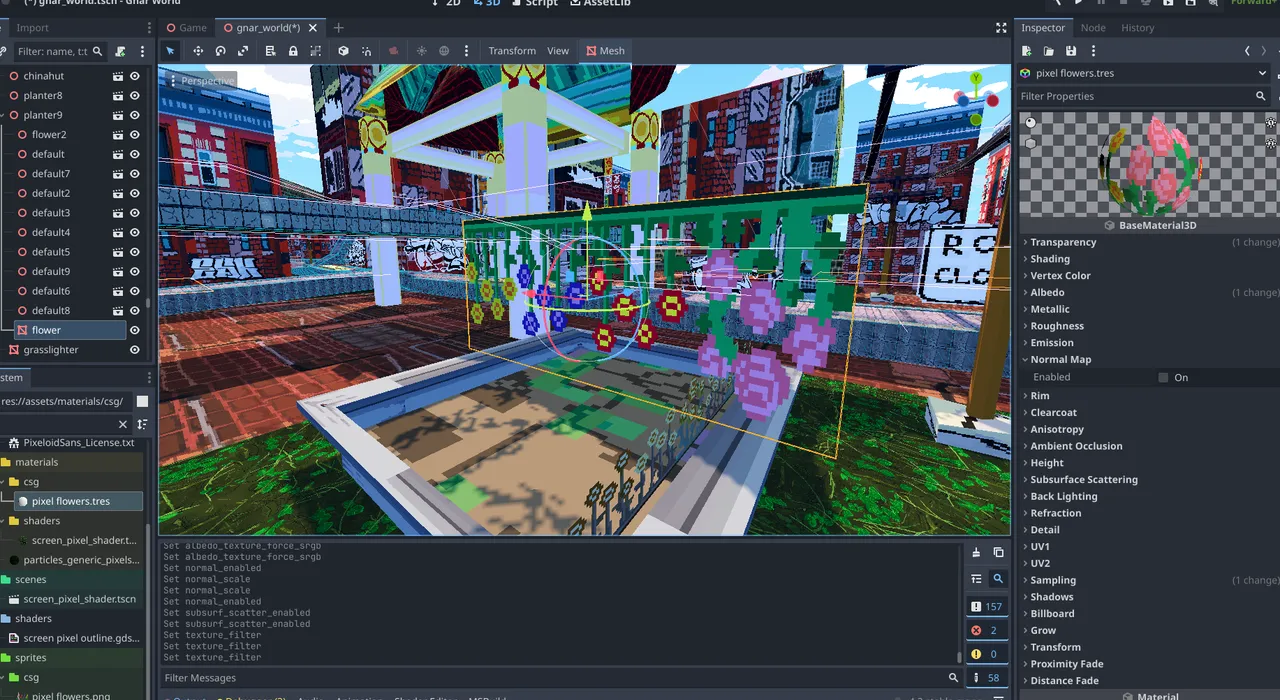This screenshot has height=700, width=1280.
Task: Toggle standard messages filter showing 157
Action: 986,607
